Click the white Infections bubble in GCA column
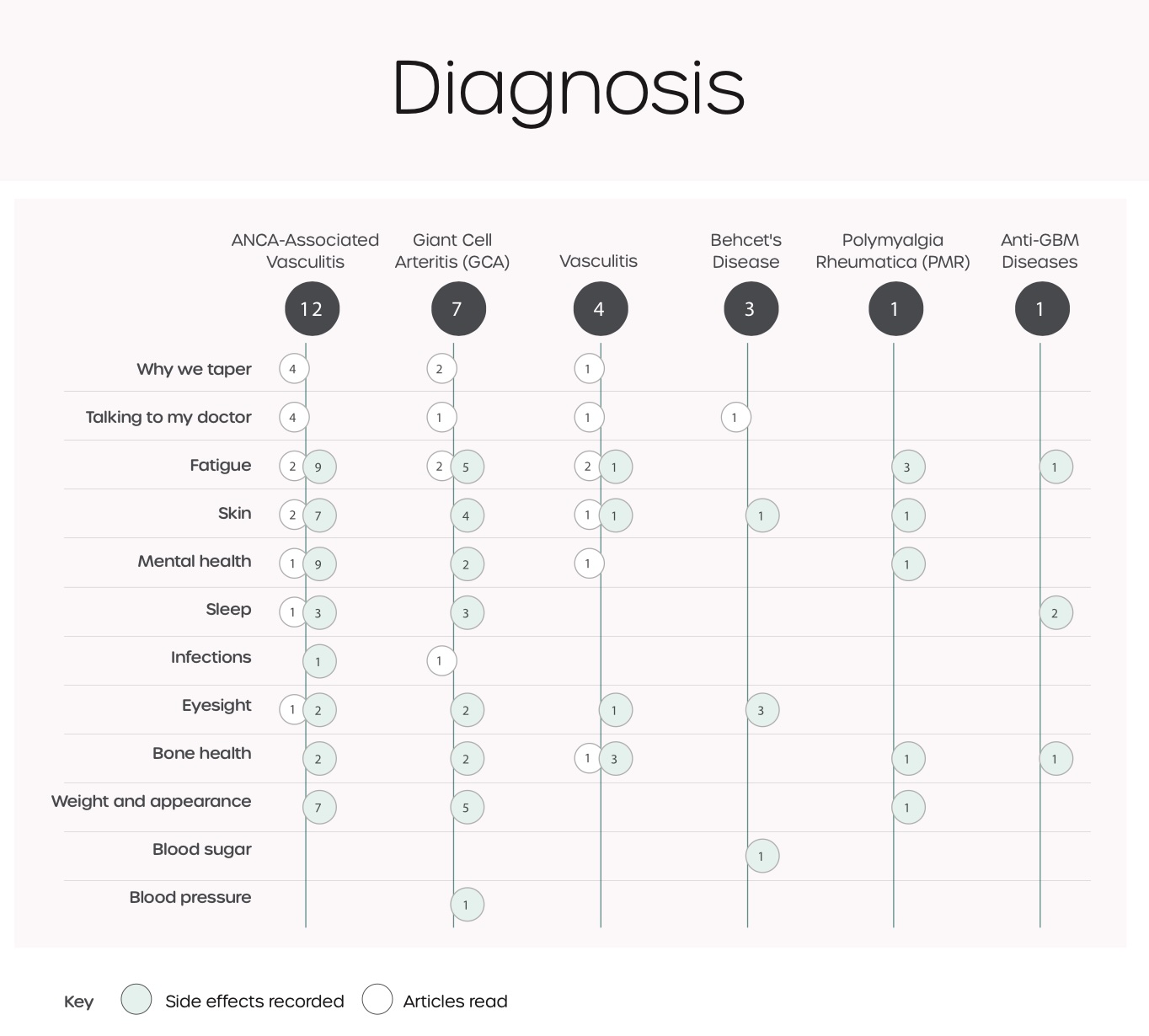 (x=441, y=661)
